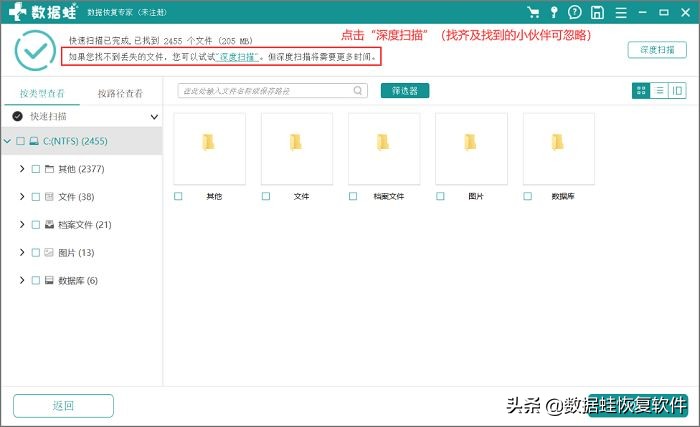This screenshot has height=427, width=700.
Task: Click the save scan result icon
Action: coord(597,12)
